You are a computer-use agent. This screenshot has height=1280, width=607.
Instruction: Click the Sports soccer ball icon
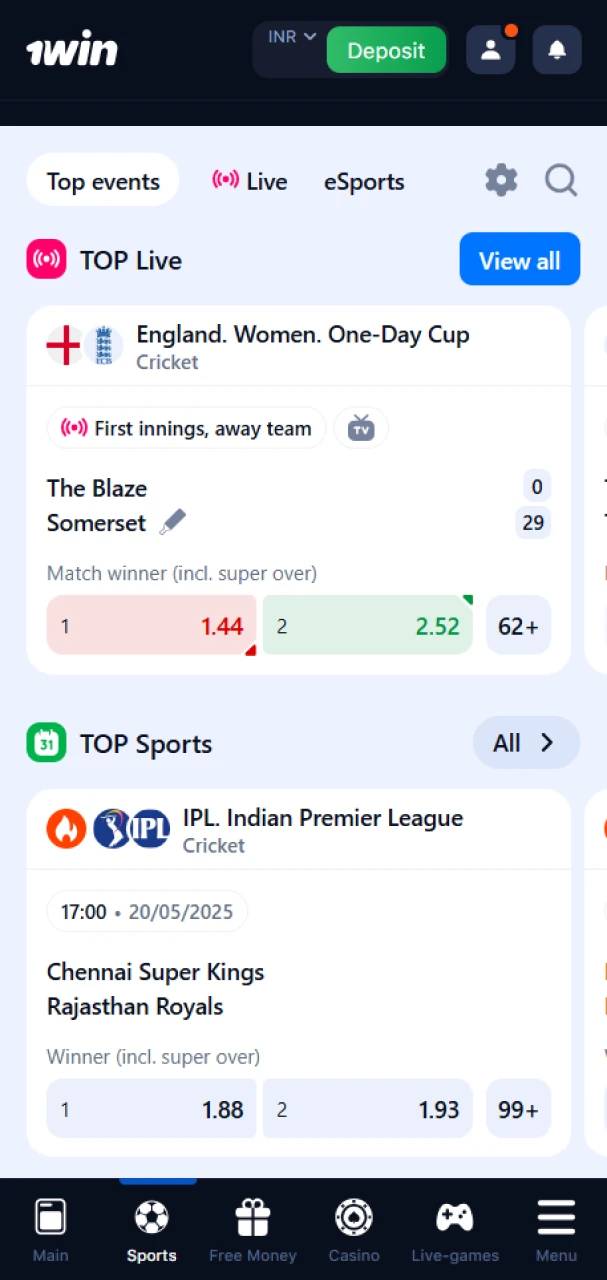[x=151, y=1217]
